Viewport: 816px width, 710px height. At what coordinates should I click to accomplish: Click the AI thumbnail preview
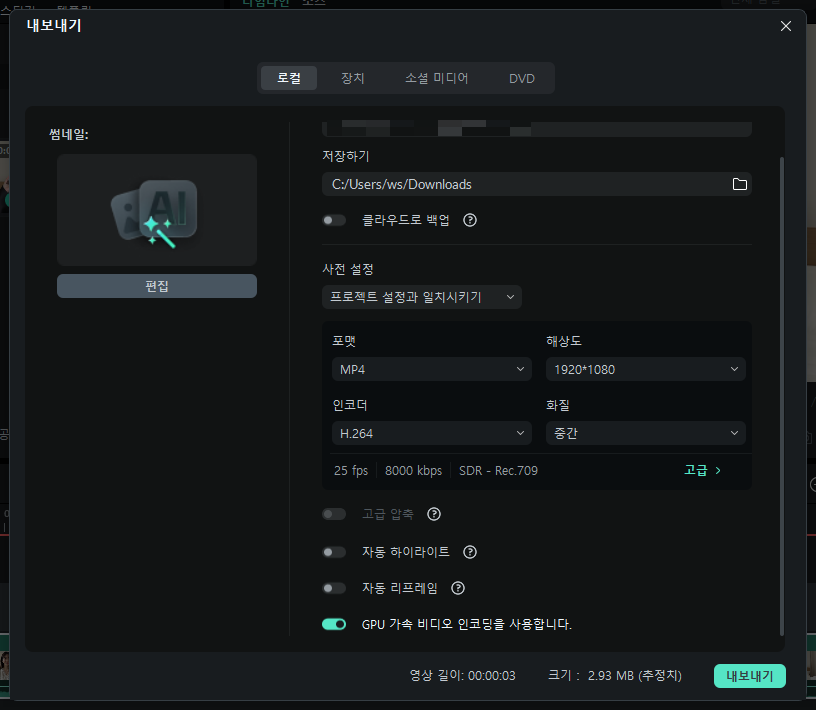157,210
